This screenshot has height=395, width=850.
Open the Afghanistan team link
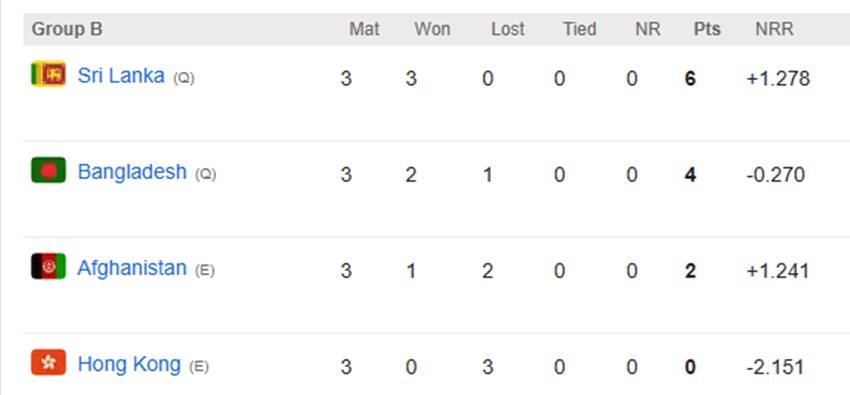point(132,268)
